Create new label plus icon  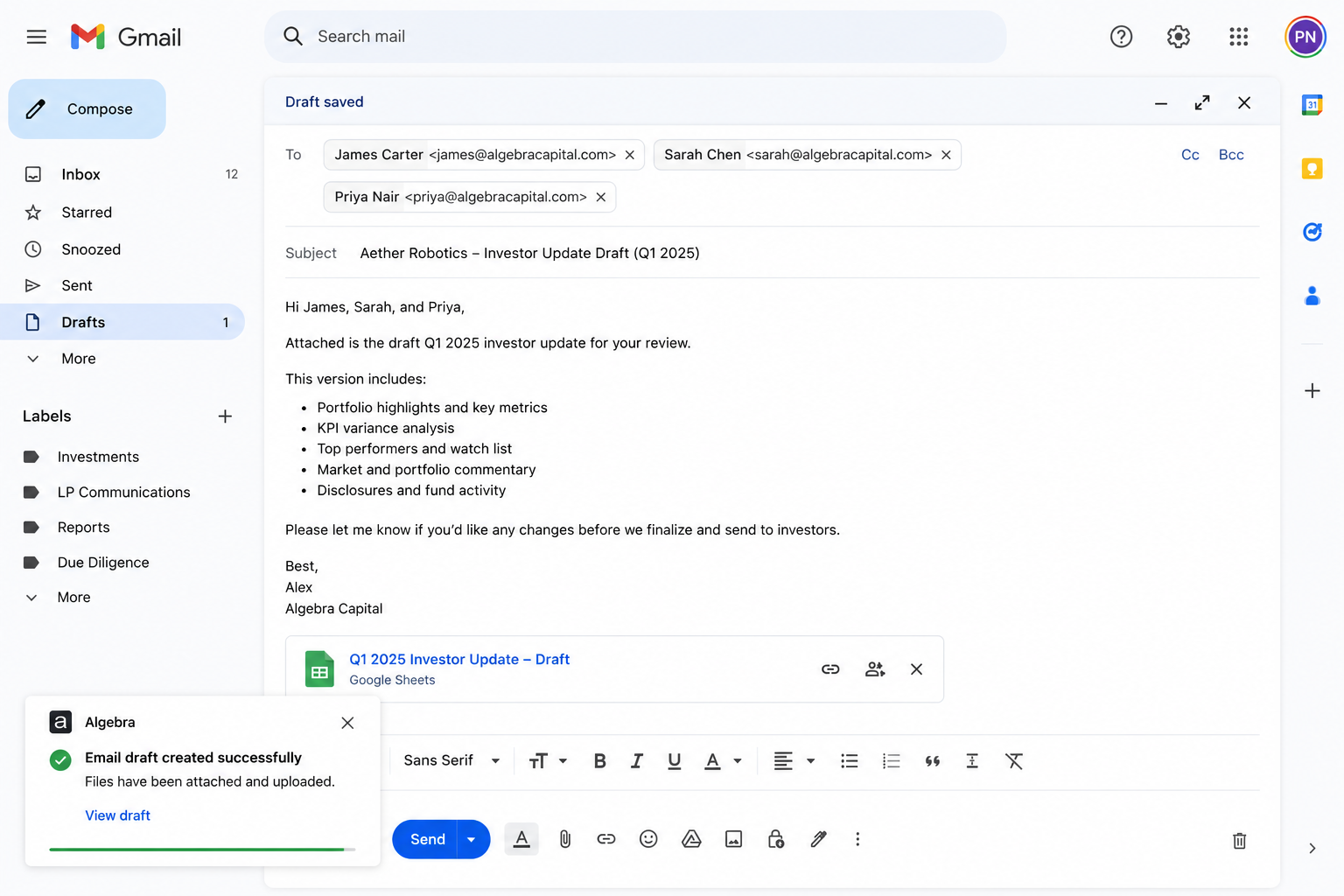pos(225,416)
